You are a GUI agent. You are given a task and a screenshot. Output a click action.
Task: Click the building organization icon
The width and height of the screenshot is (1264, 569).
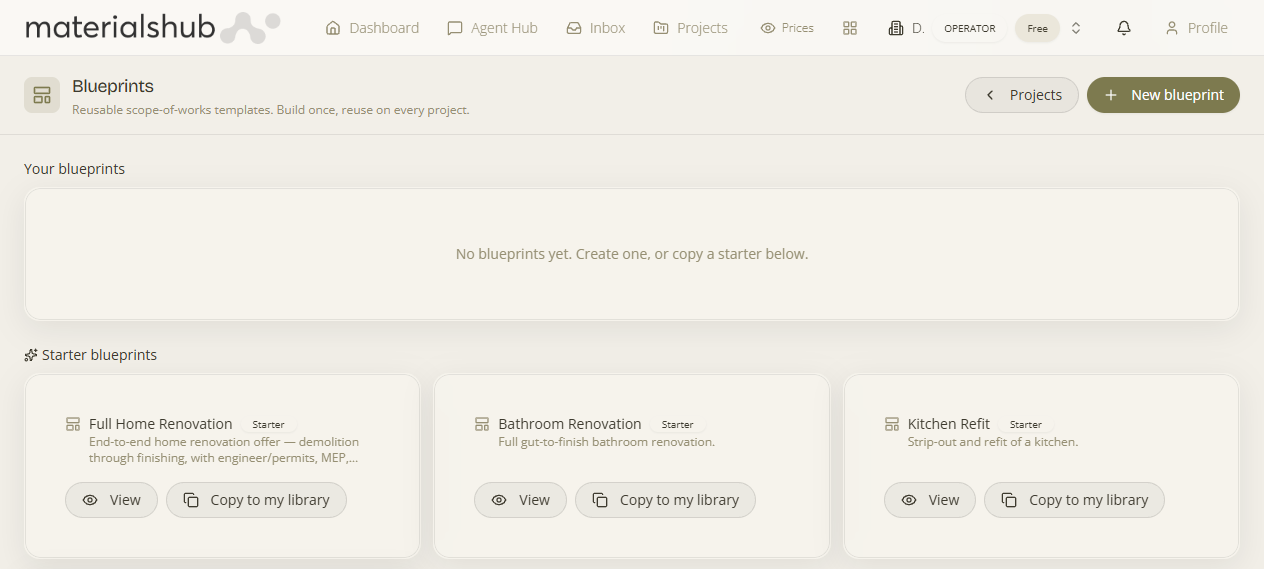click(x=896, y=28)
